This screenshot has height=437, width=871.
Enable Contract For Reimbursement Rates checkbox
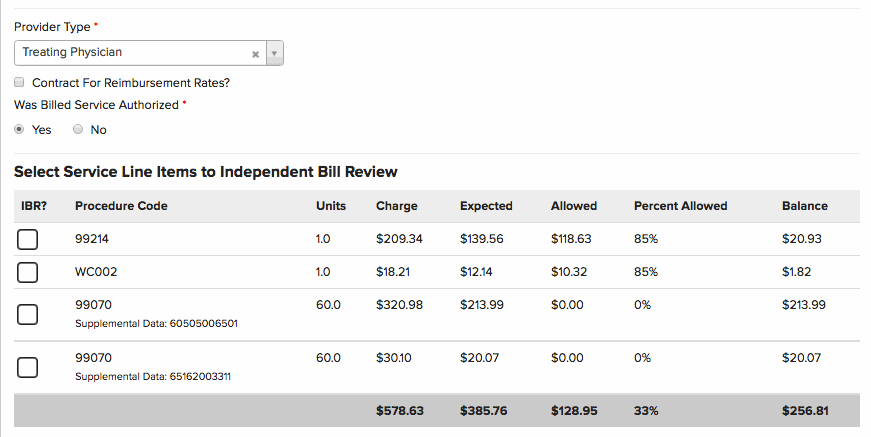[x=20, y=83]
